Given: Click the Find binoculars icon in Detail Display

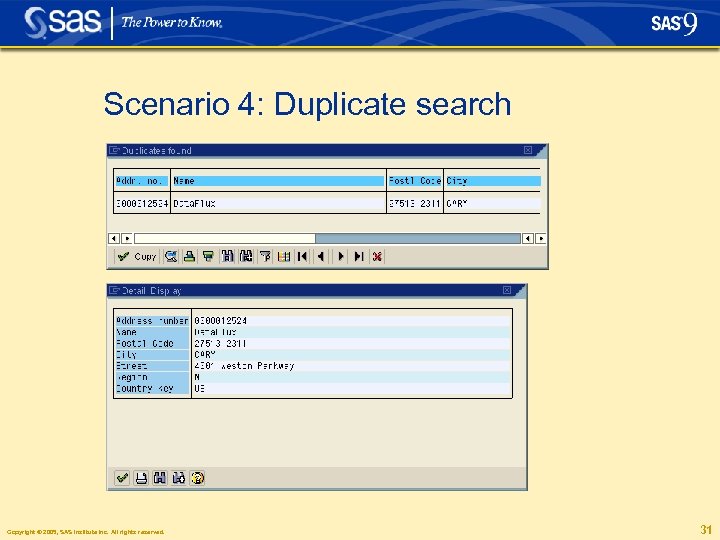Looking at the screenshot, I should click(160, 478).
